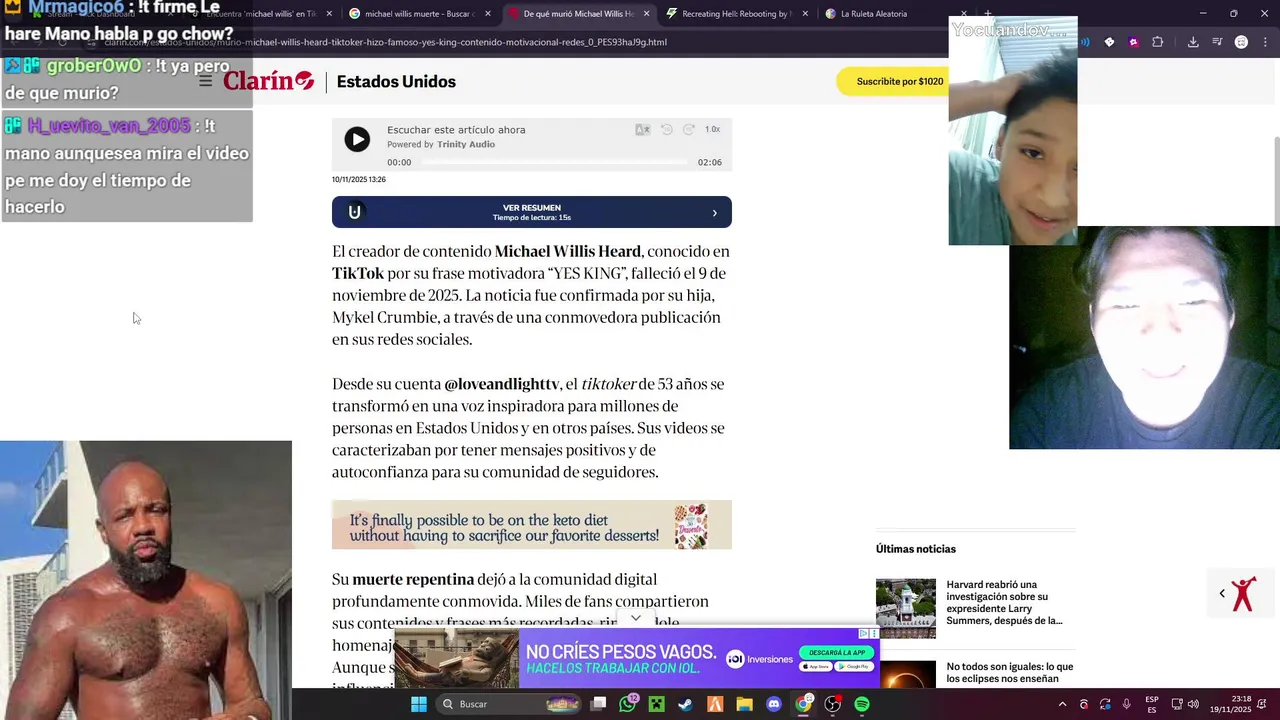Open Google Chrome on taskbar

click(x=803, y=704)
